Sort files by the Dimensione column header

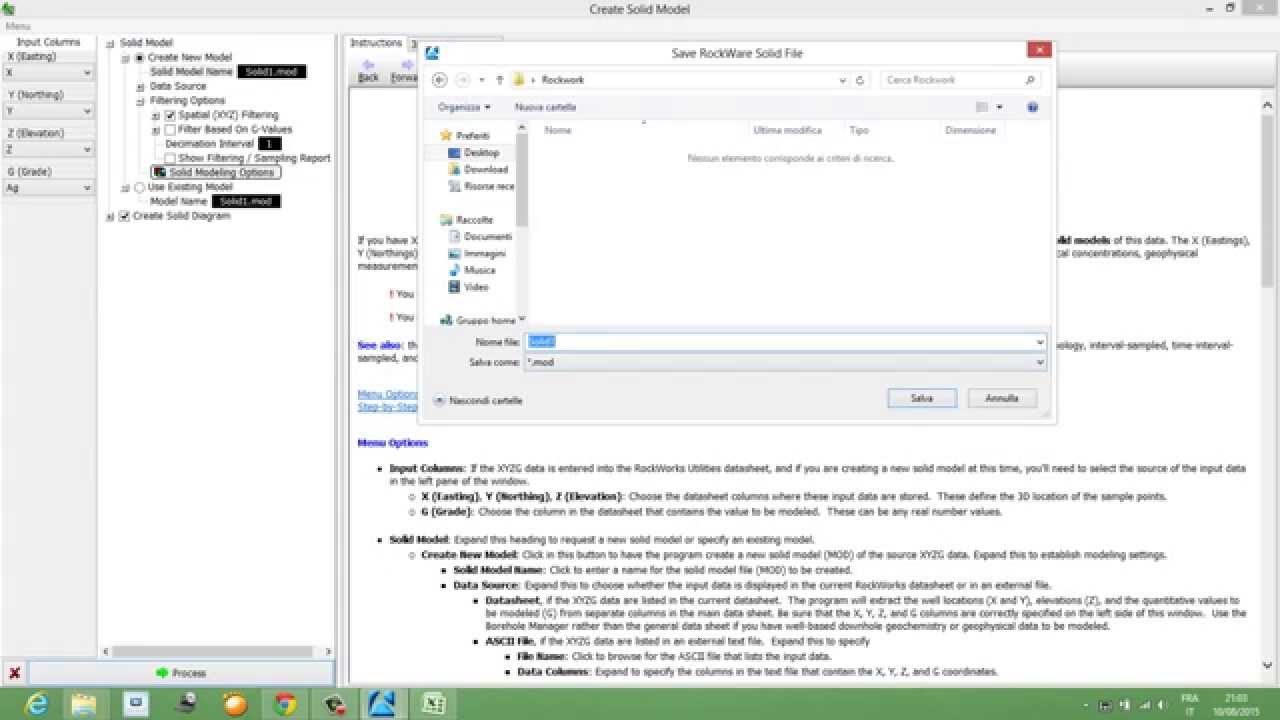coord(971,130)
